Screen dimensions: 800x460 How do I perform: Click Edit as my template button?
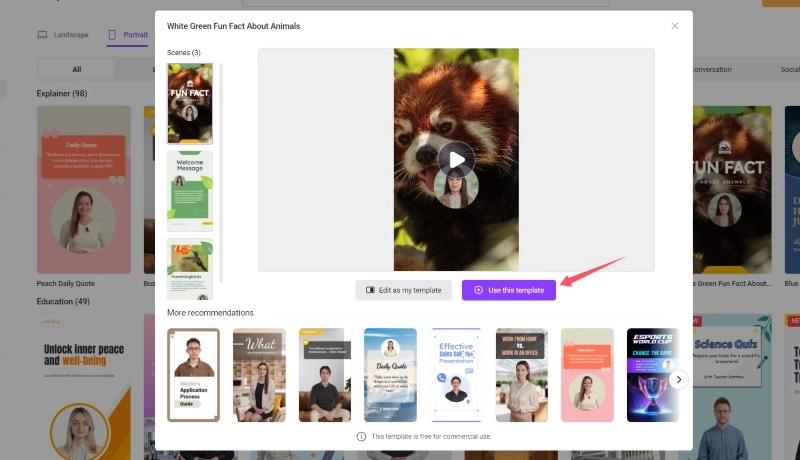tap(403, 290)
